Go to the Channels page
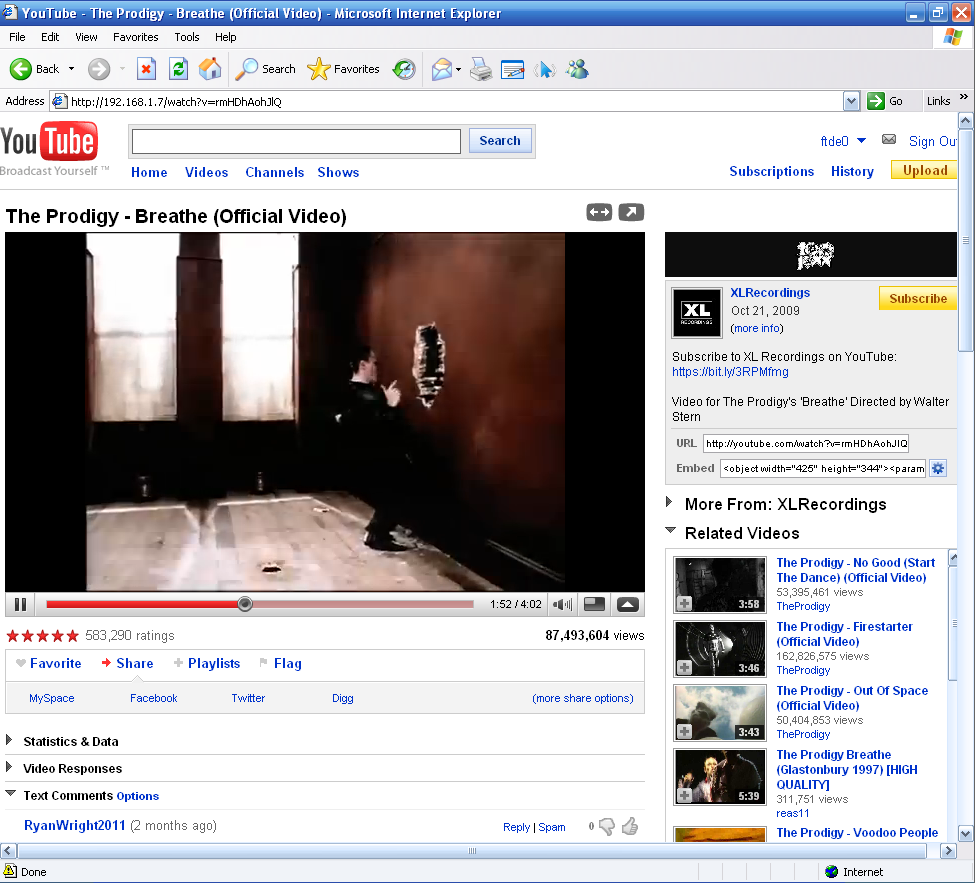 (274, 172)
